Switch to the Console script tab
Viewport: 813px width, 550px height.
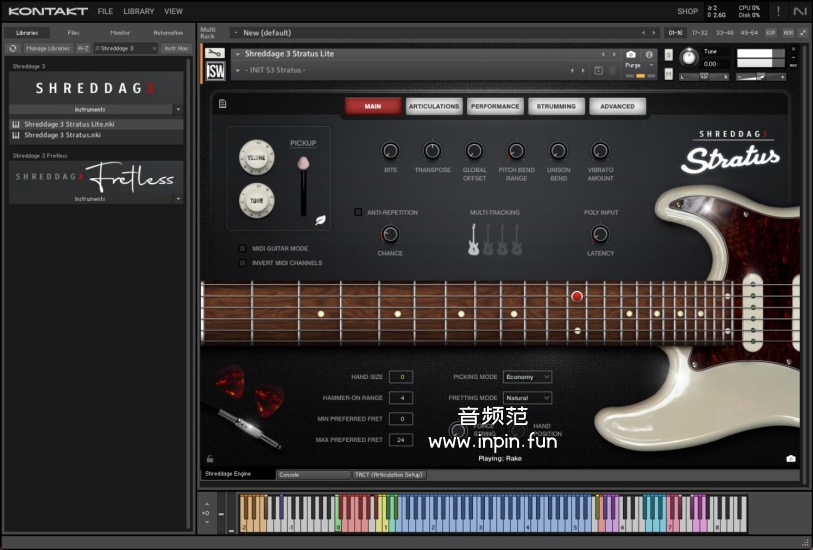(313, 474)
